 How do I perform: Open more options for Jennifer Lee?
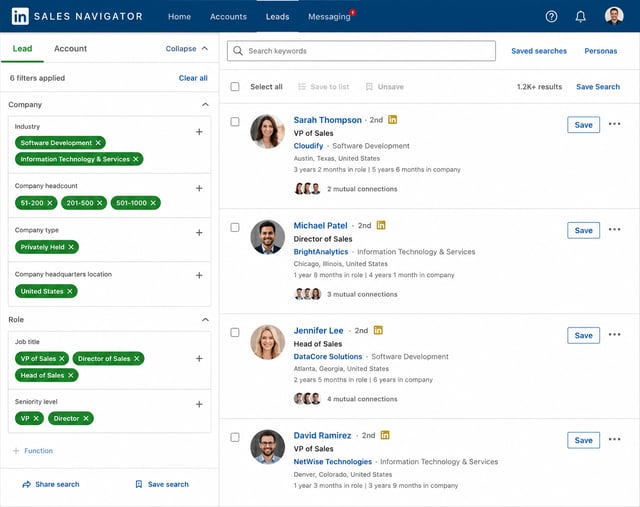(614, 334)
